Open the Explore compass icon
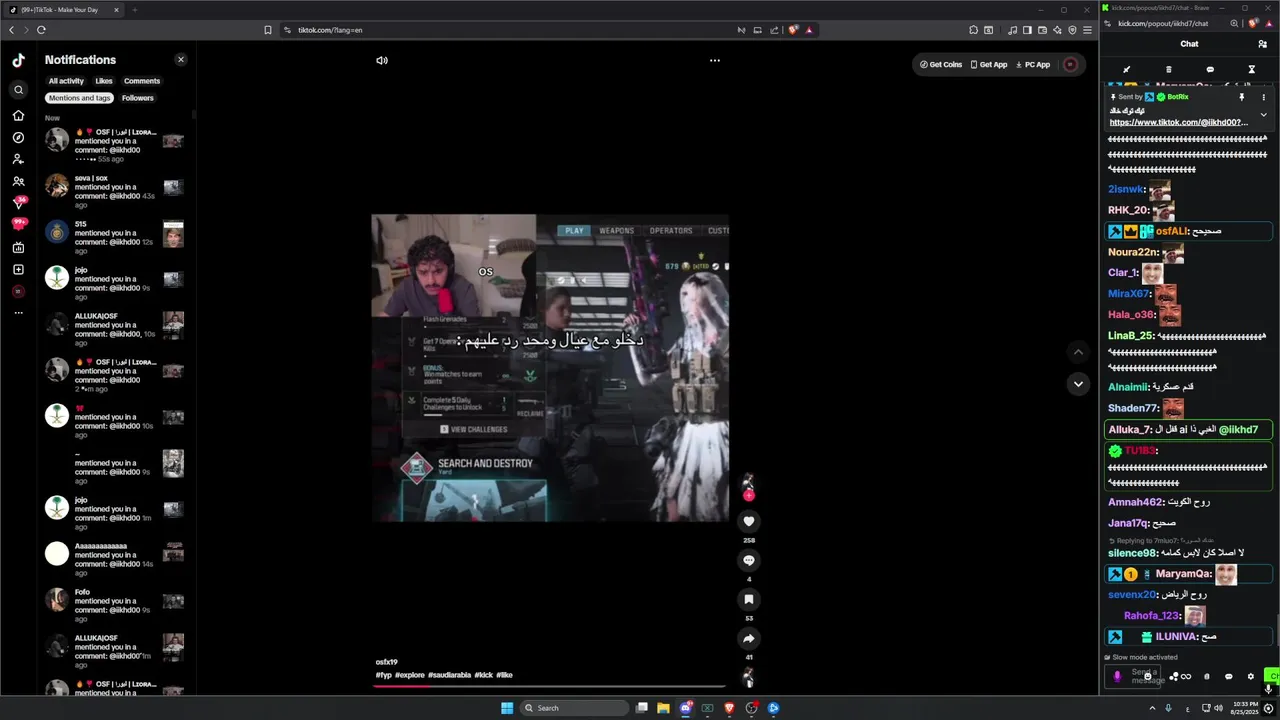The height and width of the screenshot is (720, 1280). tap(18, 137)
